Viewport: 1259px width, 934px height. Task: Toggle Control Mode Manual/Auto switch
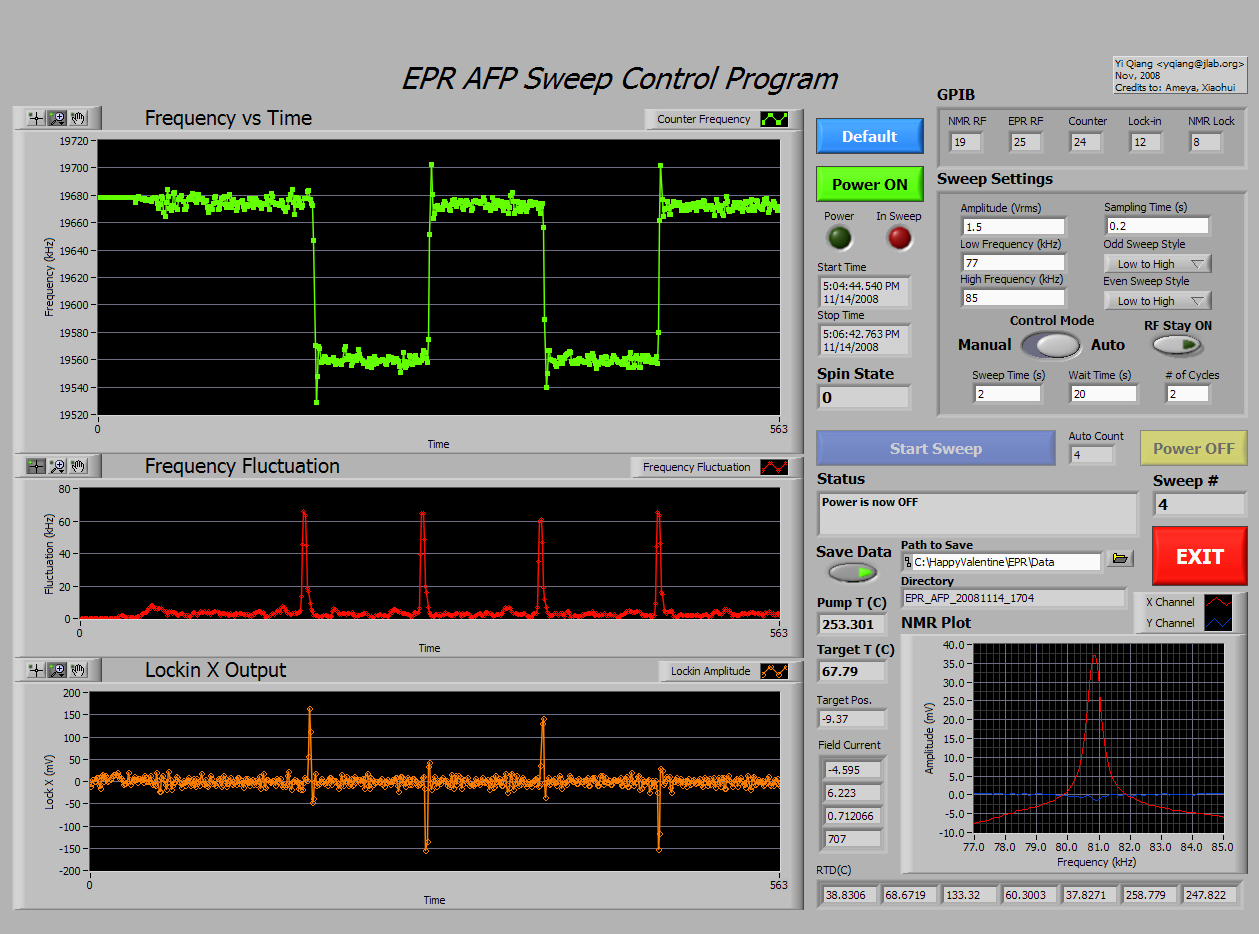[x=1052, y=345]
